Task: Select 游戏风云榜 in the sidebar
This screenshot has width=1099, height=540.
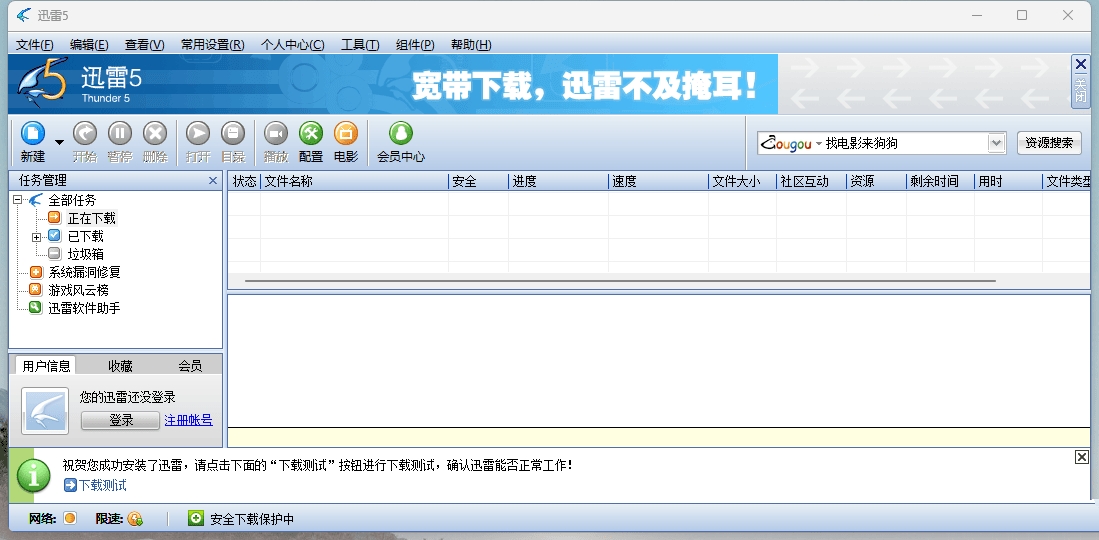Action: click(77, 290)
